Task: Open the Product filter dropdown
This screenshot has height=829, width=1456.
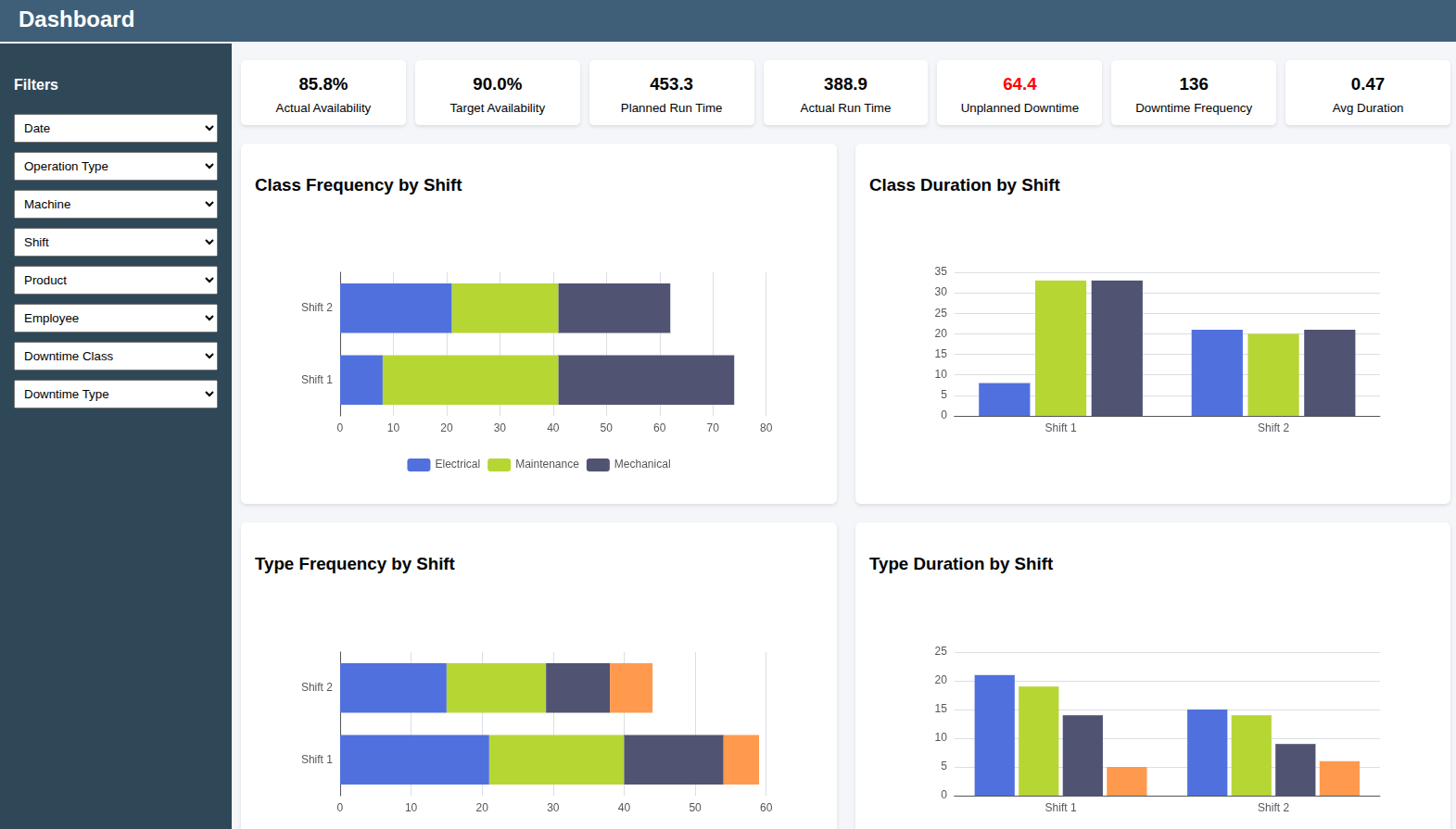Action: click(116, 281)
